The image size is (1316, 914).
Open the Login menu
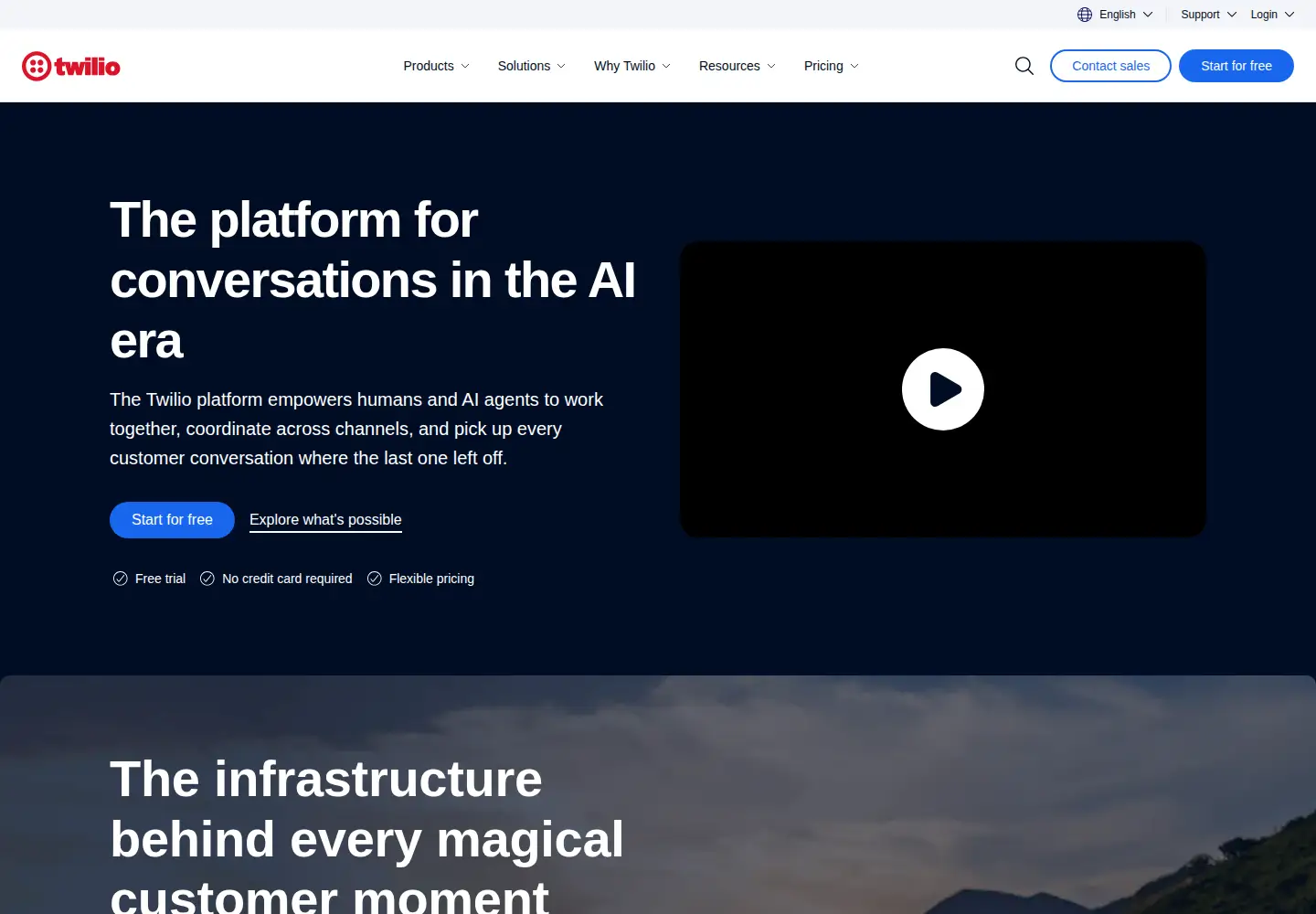[x=1272, y=15]
